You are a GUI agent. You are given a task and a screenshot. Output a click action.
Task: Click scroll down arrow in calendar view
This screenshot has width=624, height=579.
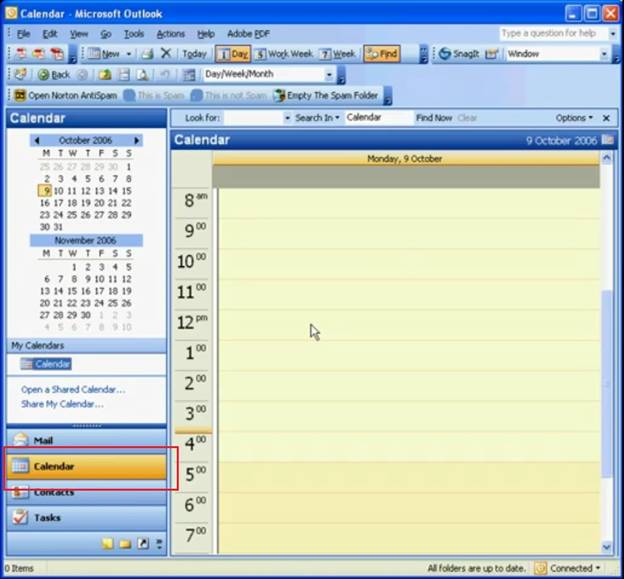pyautogui.click(x=606, y=547)
